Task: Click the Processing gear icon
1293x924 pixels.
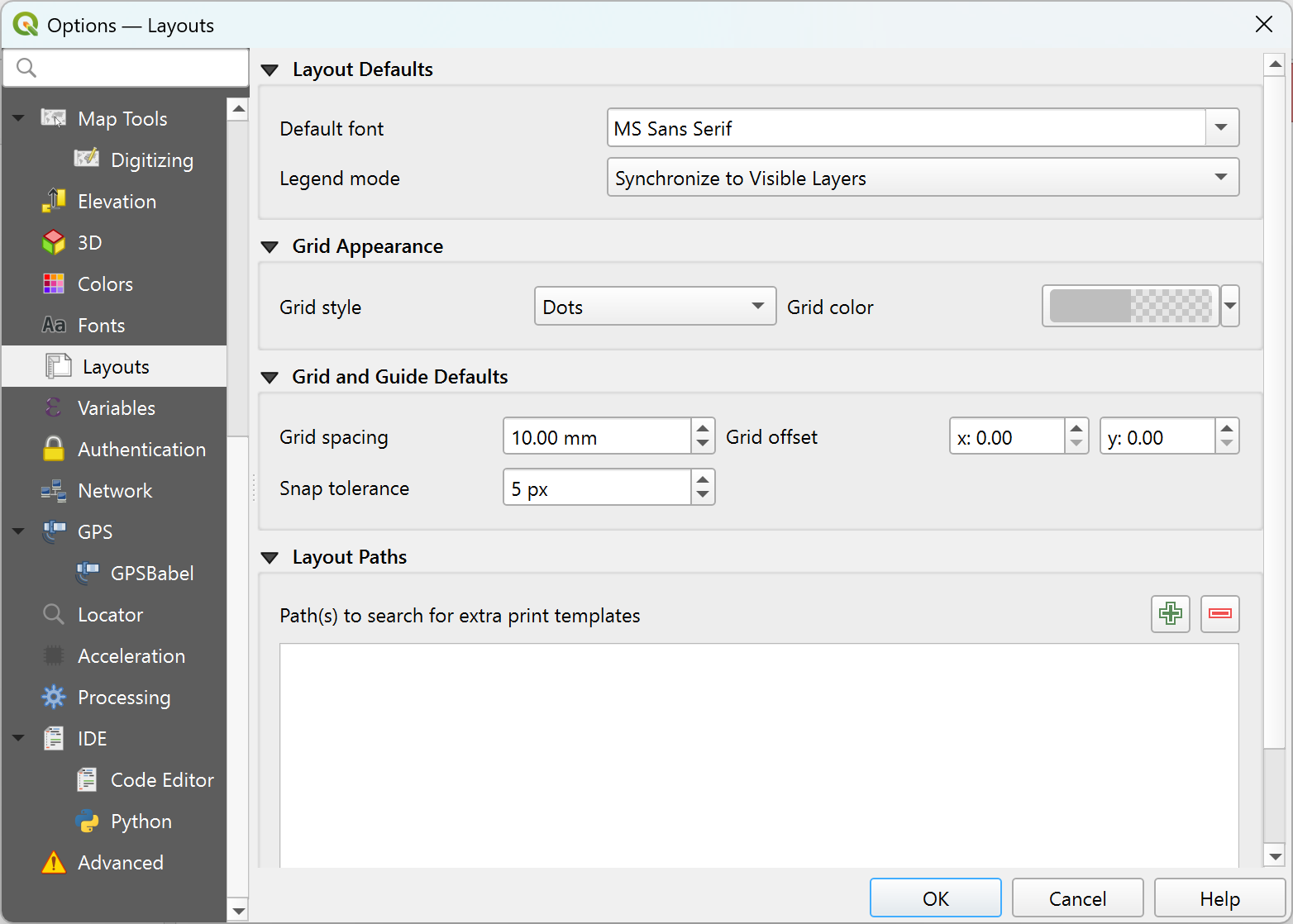Action: 54,697
